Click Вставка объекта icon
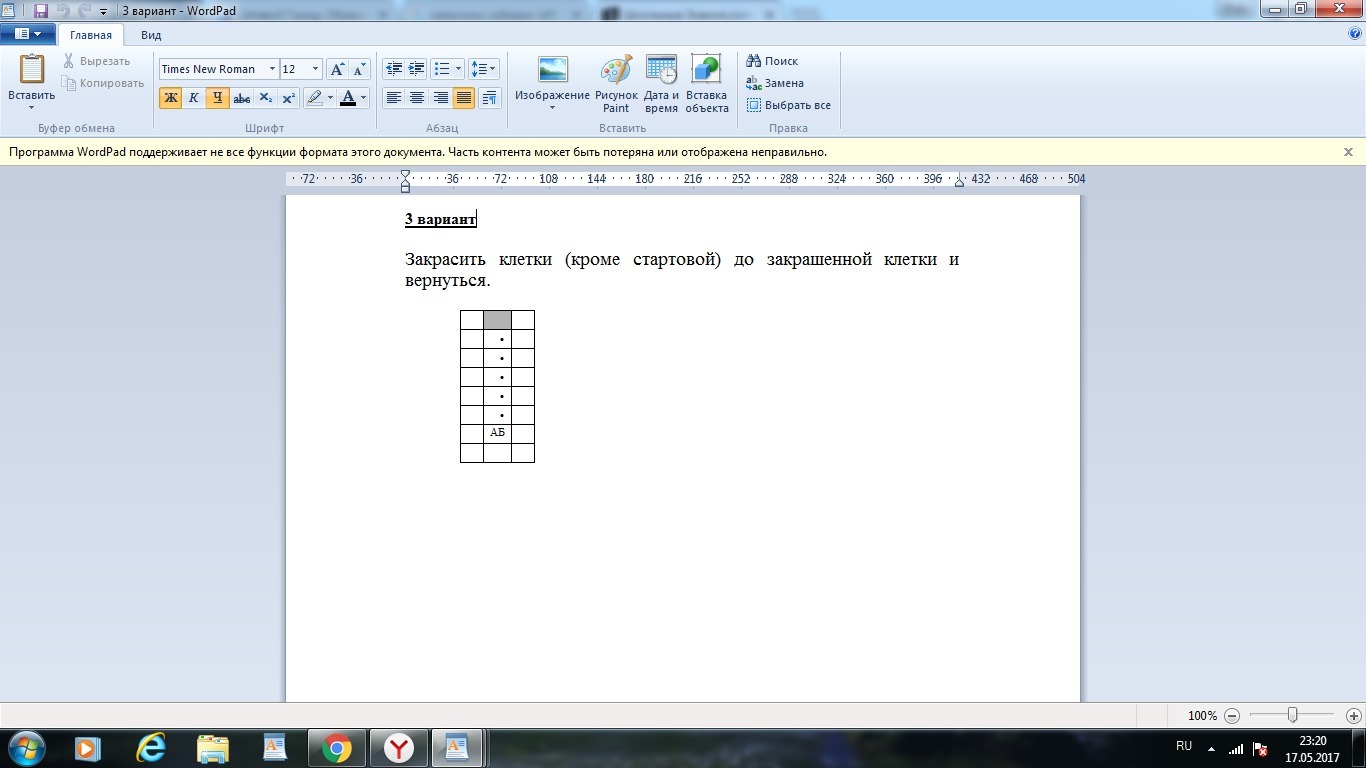This screenshot has height=768, width=1366. (x=706, y=84)
